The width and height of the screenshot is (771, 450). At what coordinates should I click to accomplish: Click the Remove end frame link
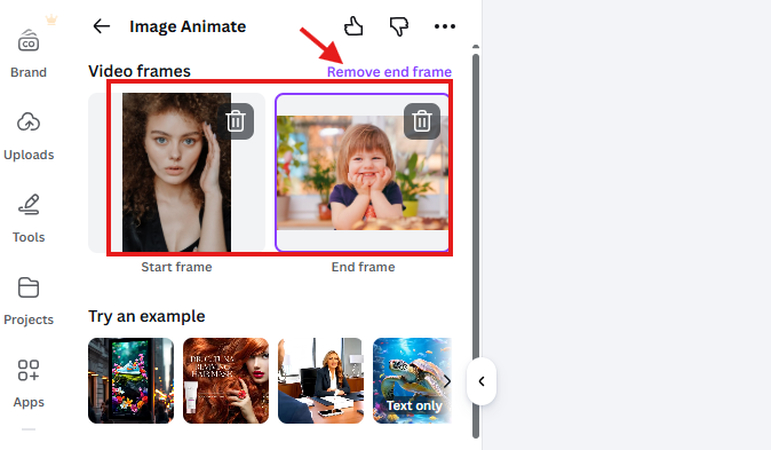389,72
